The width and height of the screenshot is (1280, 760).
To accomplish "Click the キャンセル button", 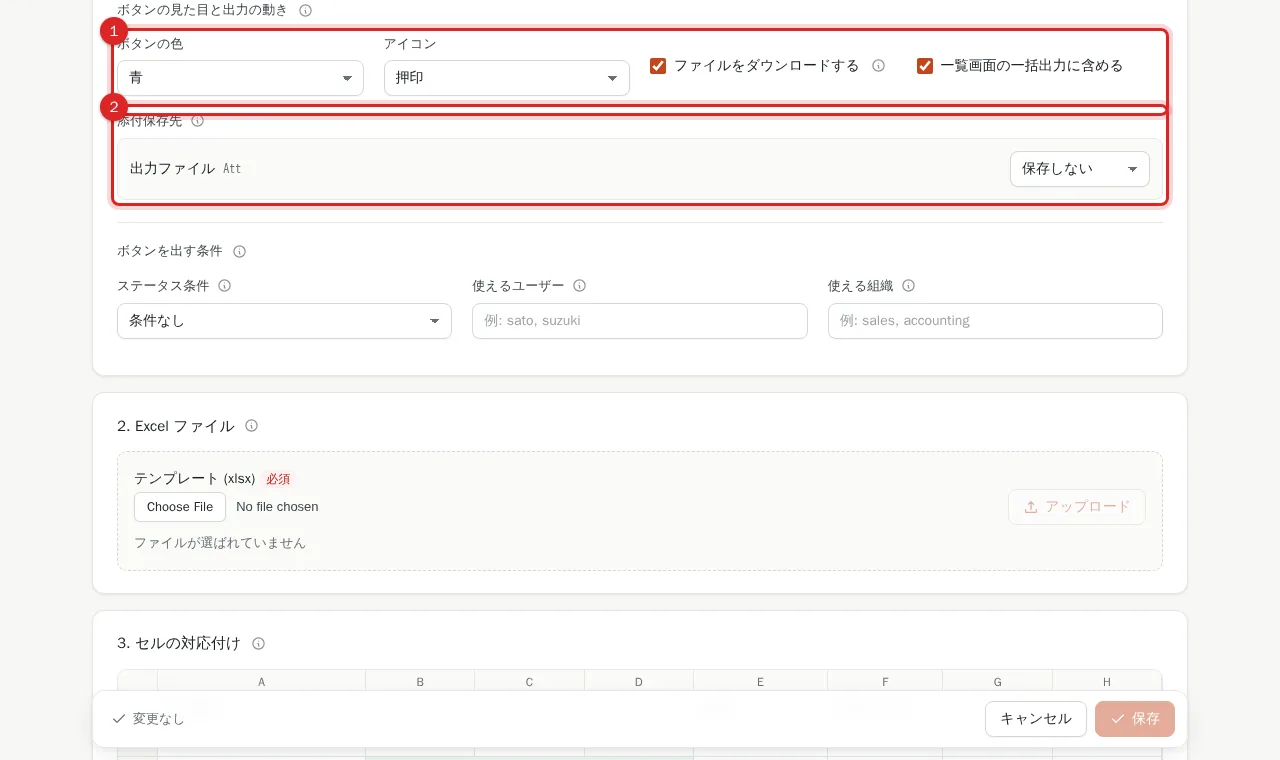I will coord(1036,719).
